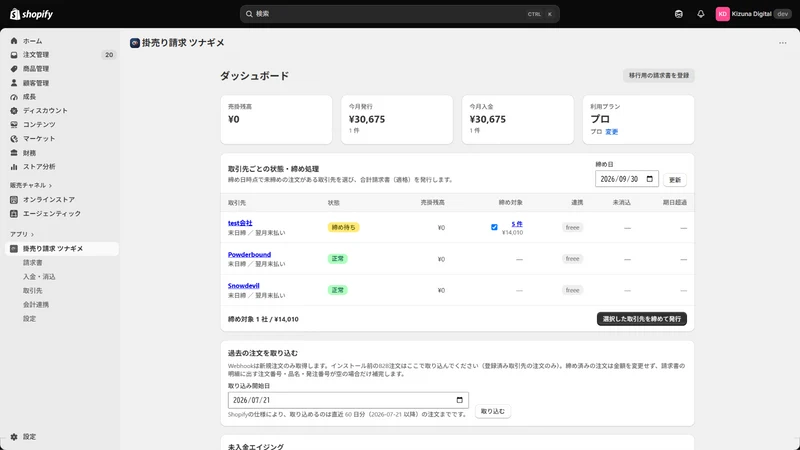Go to the 取引先 subpage
Image resolution: width=800 pixels, height=450 pixels.
(x=33, y=290)
